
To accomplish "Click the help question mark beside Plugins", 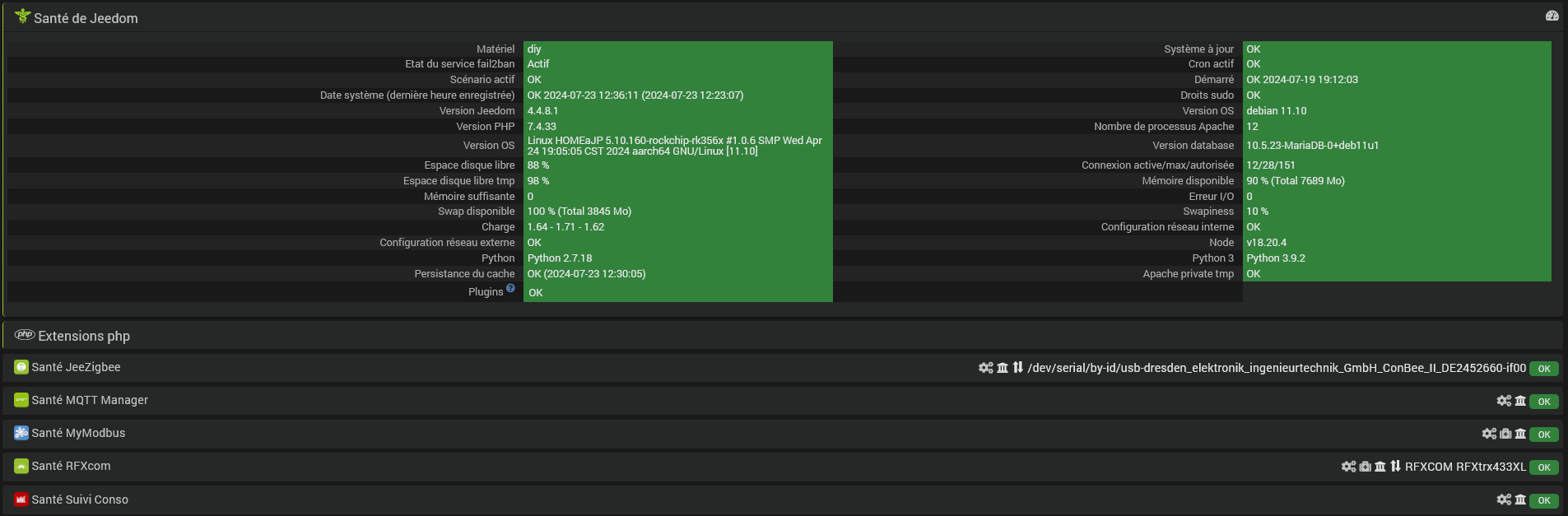I will pyautogui.click(x=510, y=288).
